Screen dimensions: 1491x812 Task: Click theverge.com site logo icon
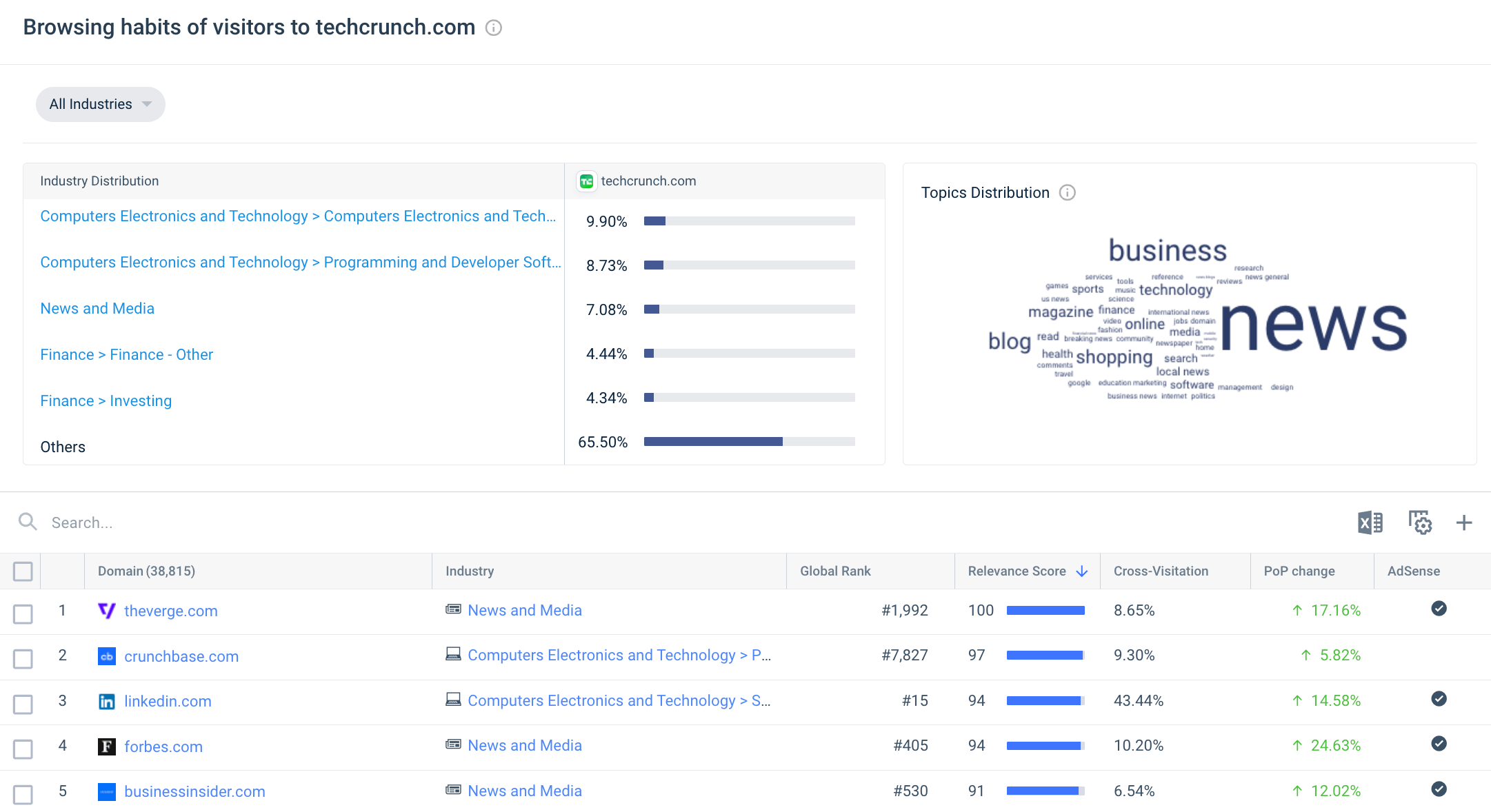(x=107, y=611)
